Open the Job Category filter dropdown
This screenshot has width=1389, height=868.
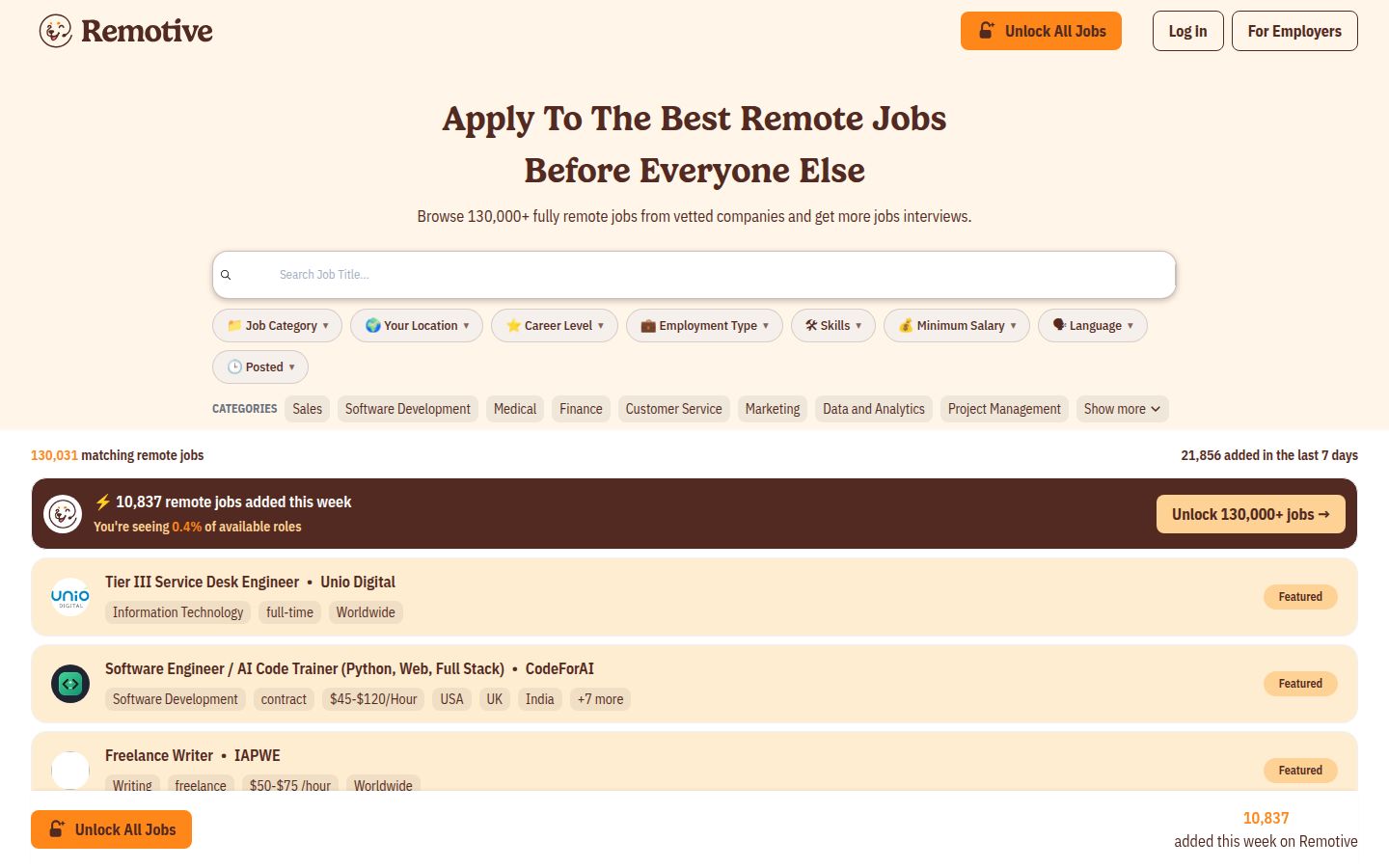(278, 326)
